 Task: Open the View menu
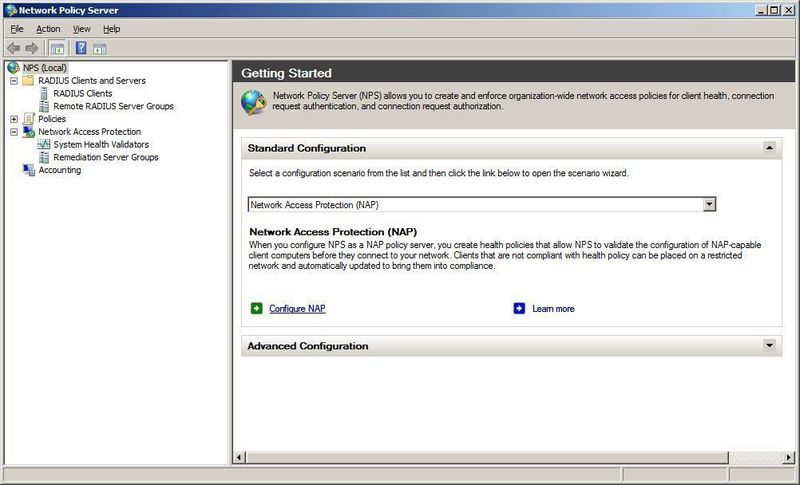[x=82, y=29]
